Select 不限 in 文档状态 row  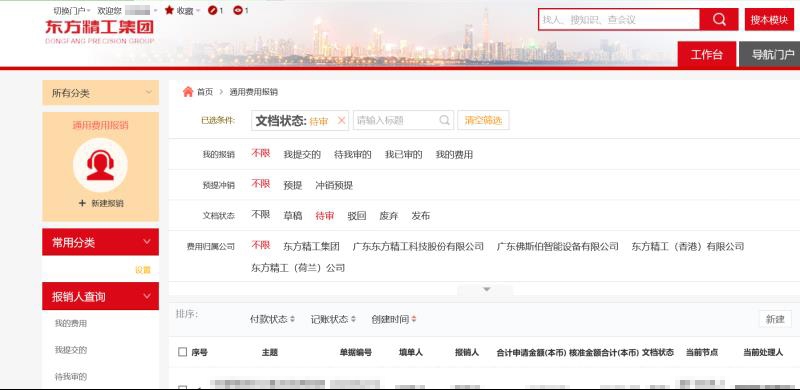tap(260, 215)
